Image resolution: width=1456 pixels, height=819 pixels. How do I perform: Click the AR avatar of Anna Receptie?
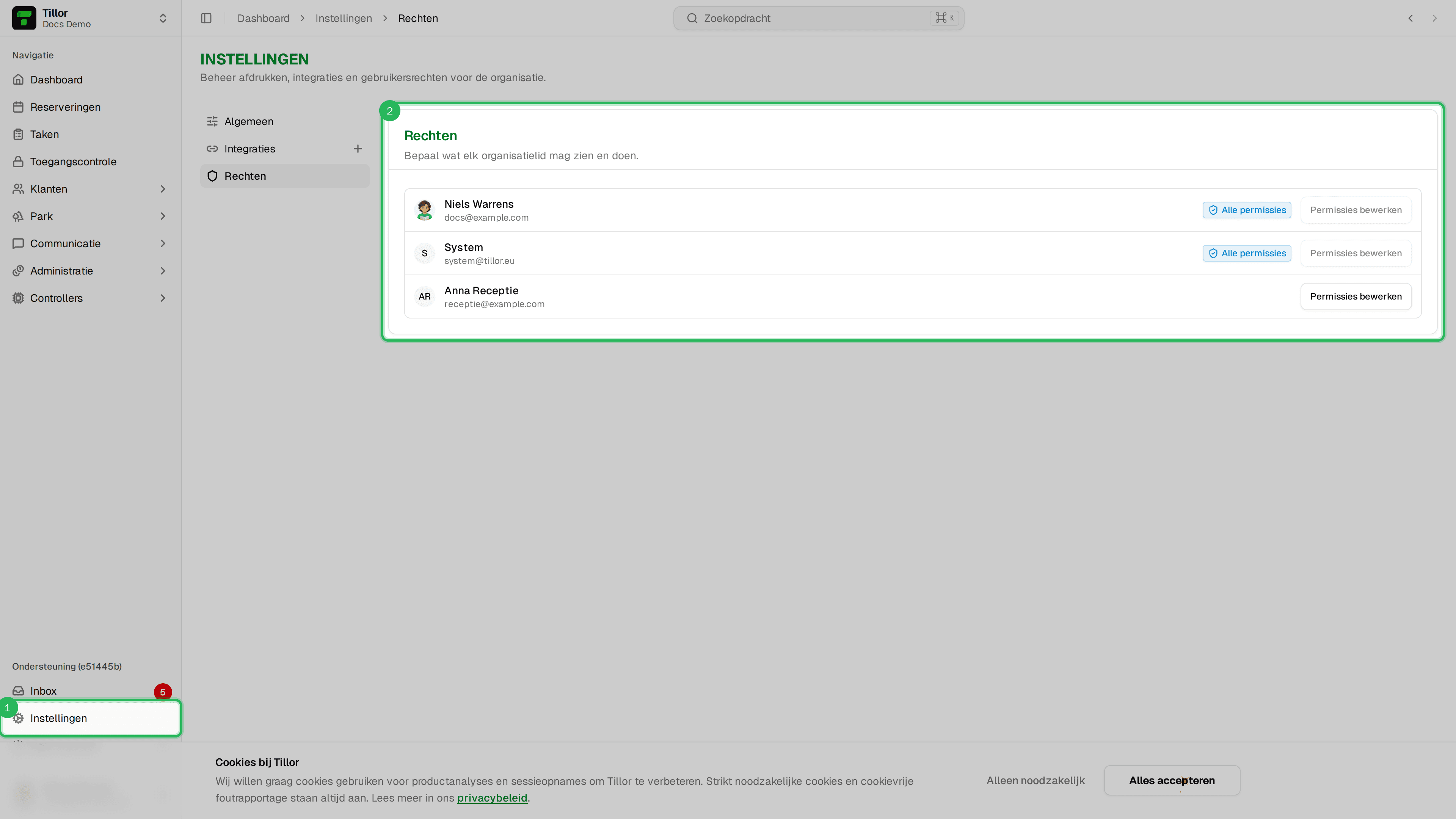pos(425,296)
